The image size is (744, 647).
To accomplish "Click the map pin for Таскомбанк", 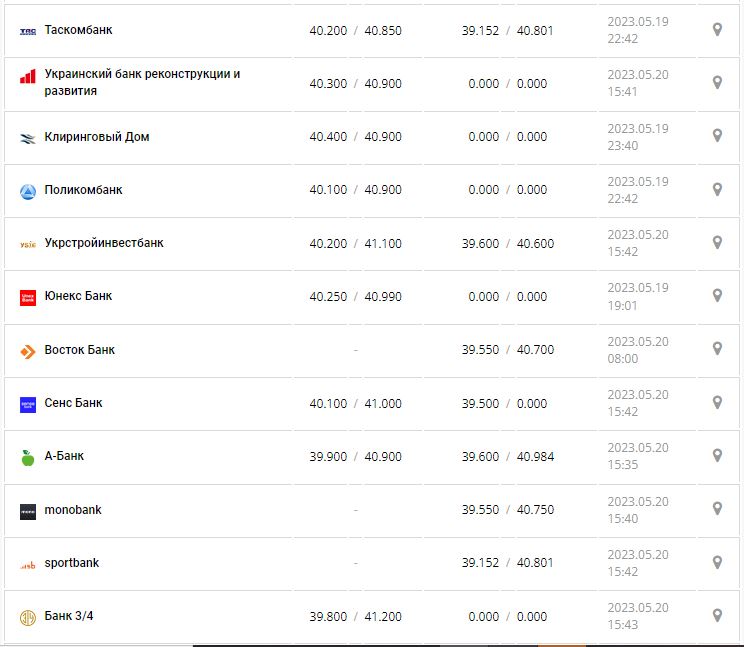I will click(717, 30).
